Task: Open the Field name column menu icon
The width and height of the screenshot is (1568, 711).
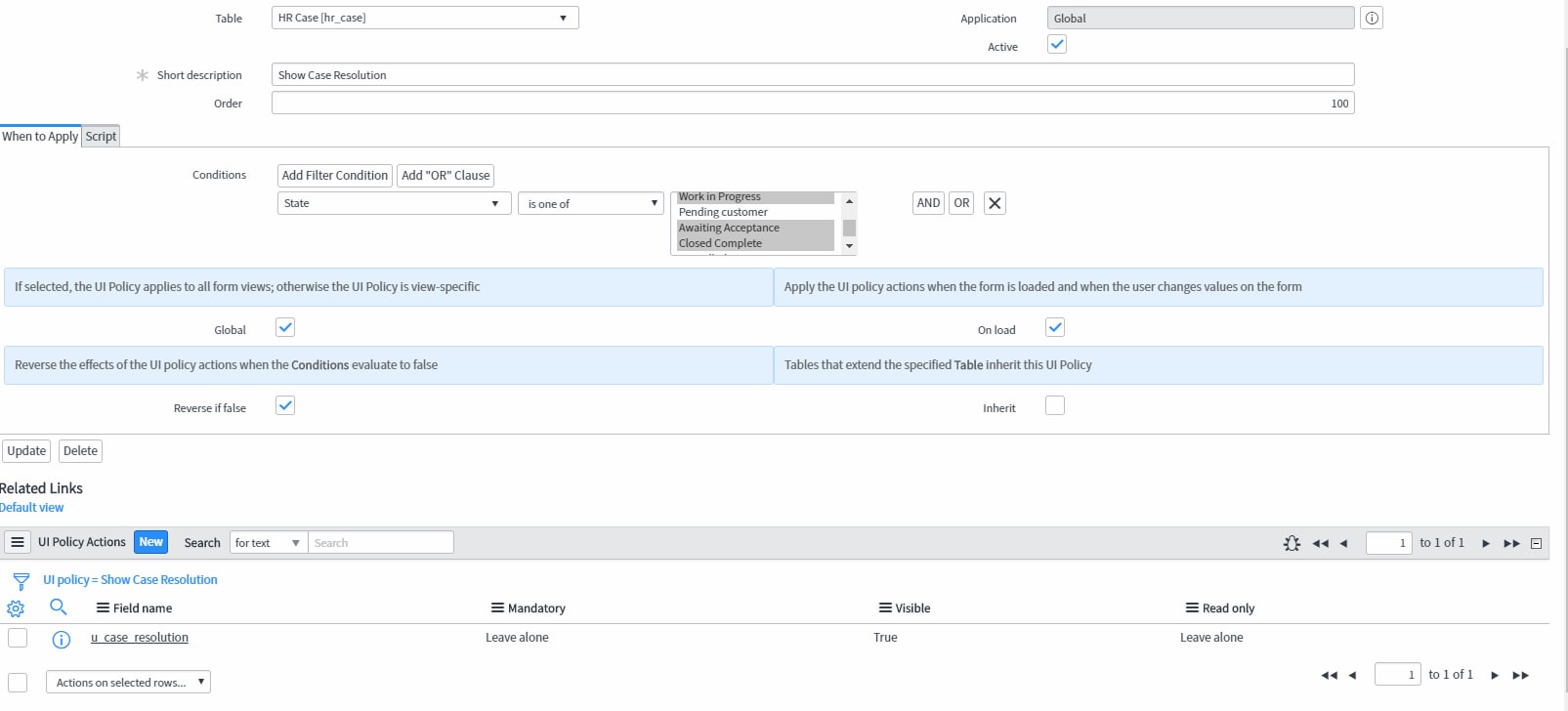Action: click(x=103, y=607)
